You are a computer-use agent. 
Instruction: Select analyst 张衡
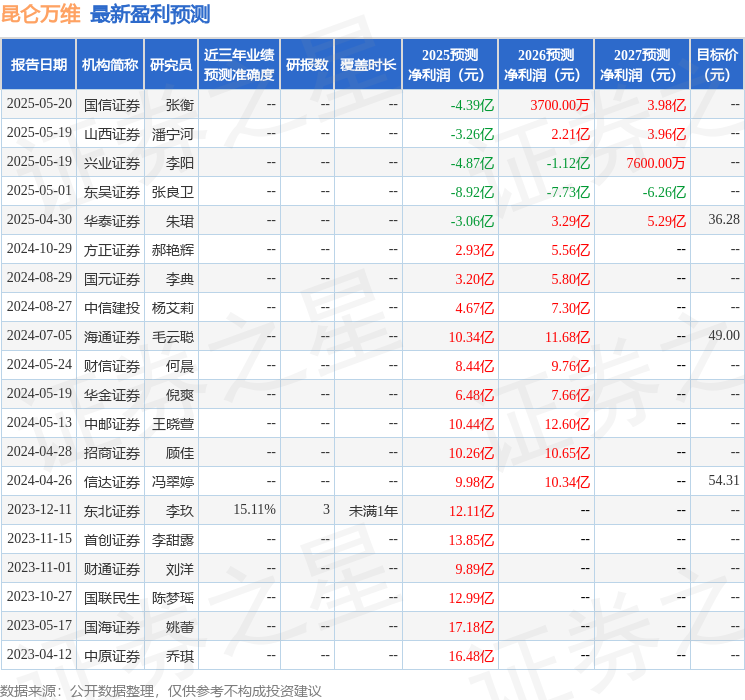tap(180, 105)
